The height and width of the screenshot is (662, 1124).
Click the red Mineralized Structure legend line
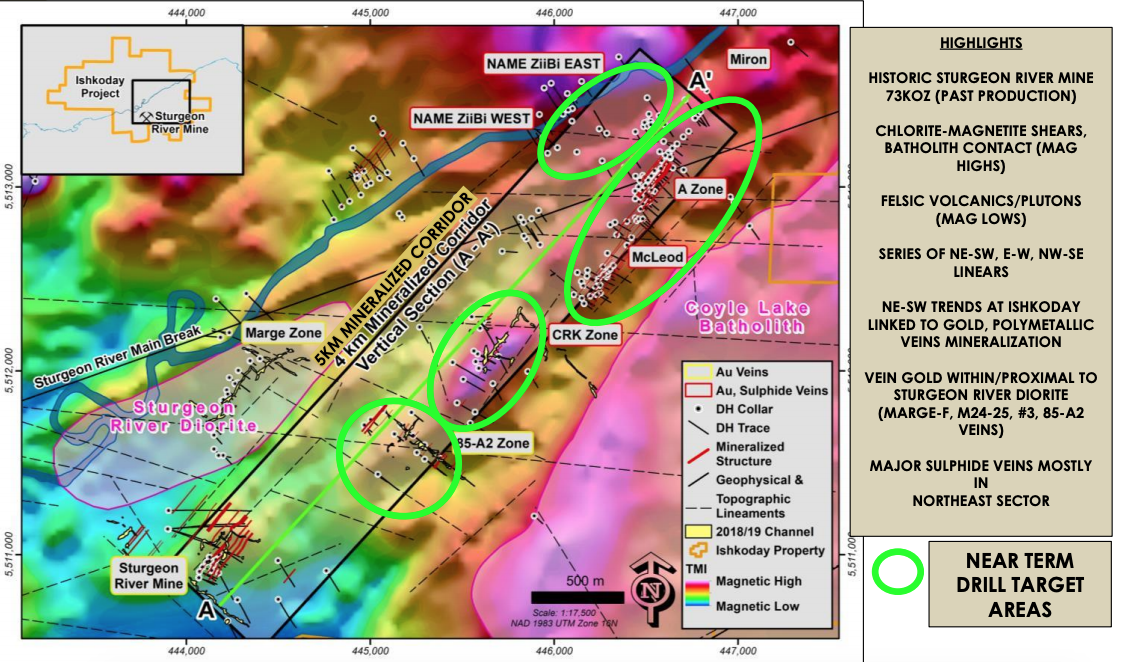699,453
